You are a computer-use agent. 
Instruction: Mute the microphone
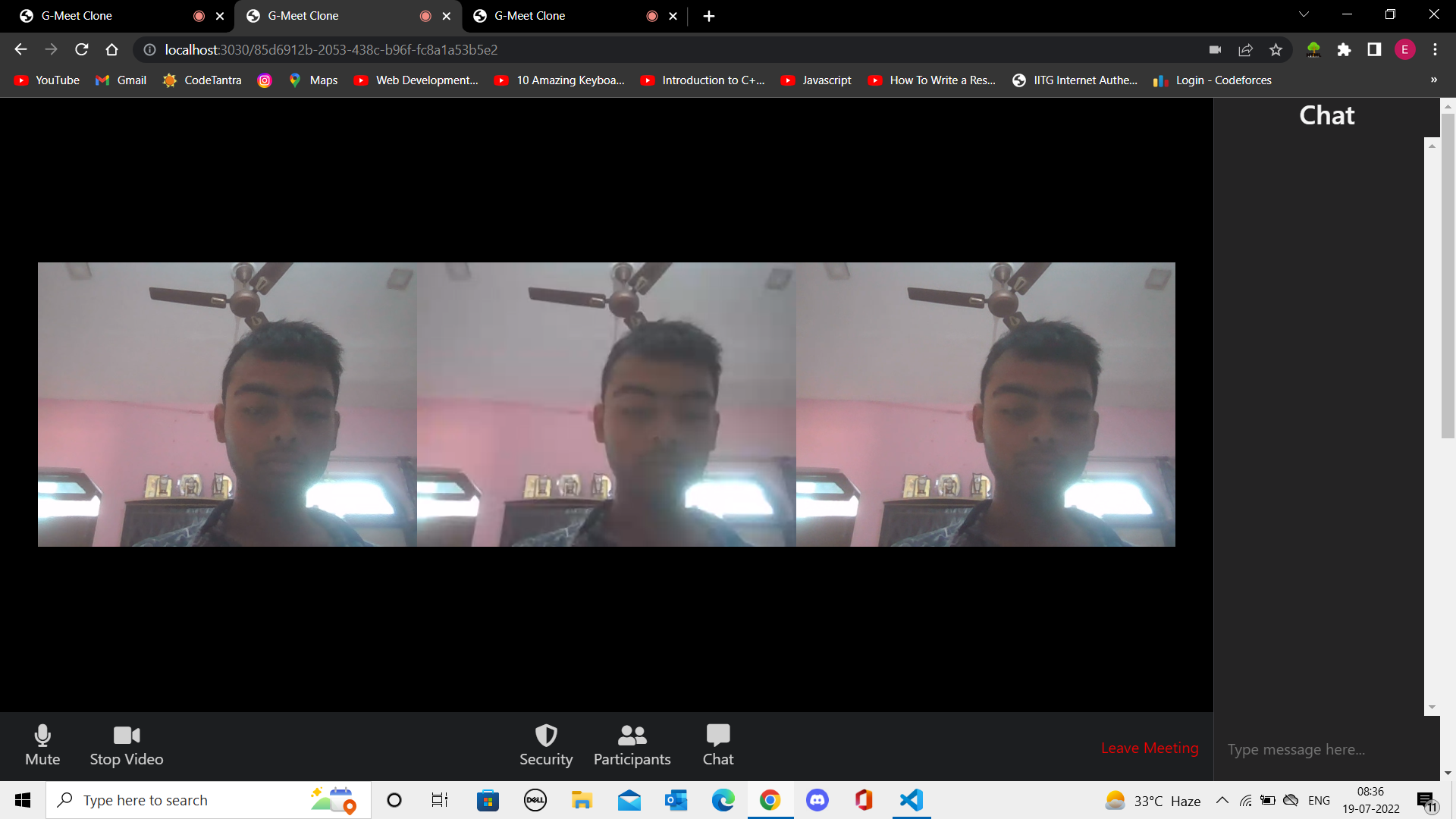[x=42, y=745]
